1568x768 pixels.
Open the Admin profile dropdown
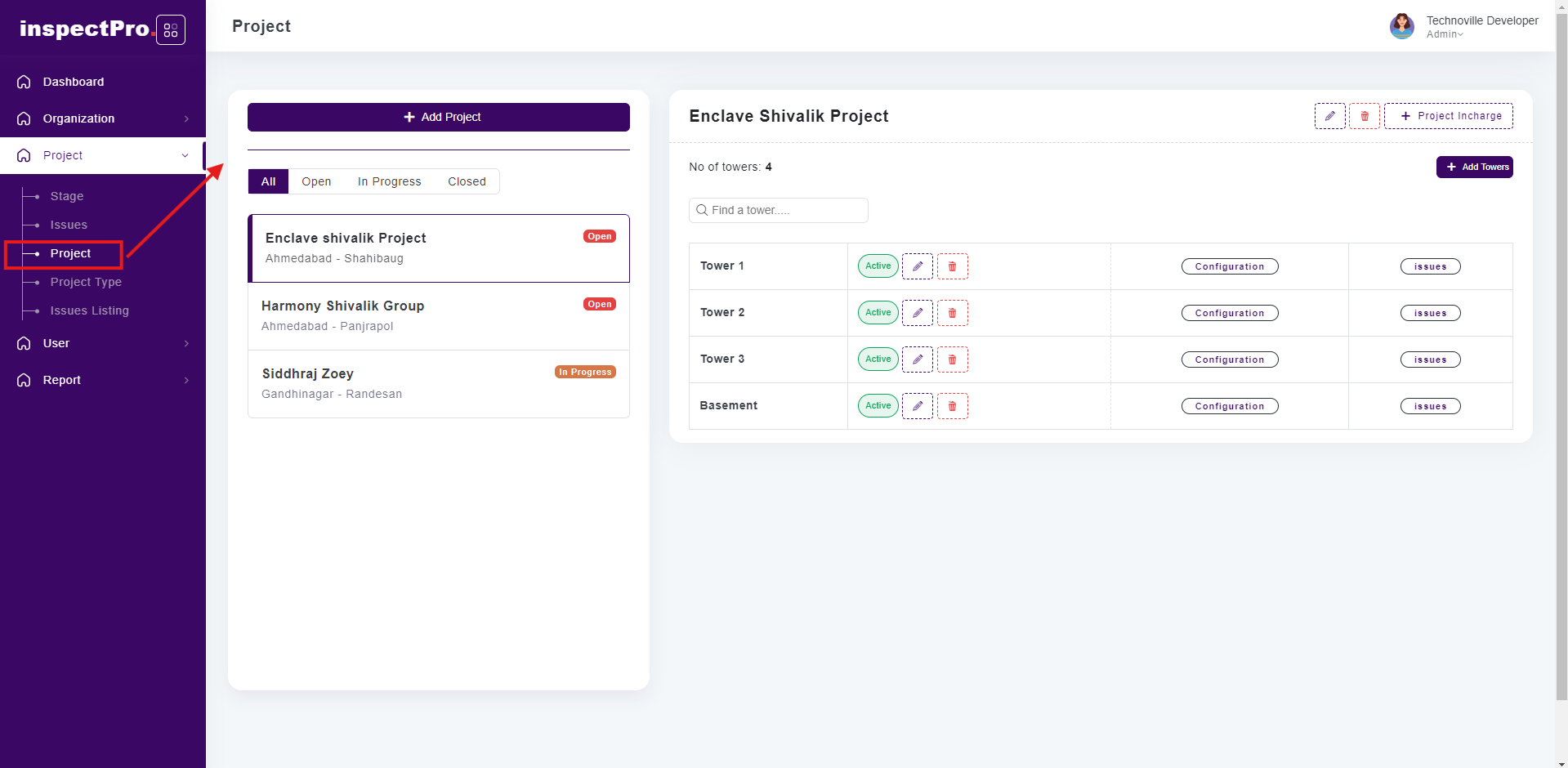[x=1445, y=34]
